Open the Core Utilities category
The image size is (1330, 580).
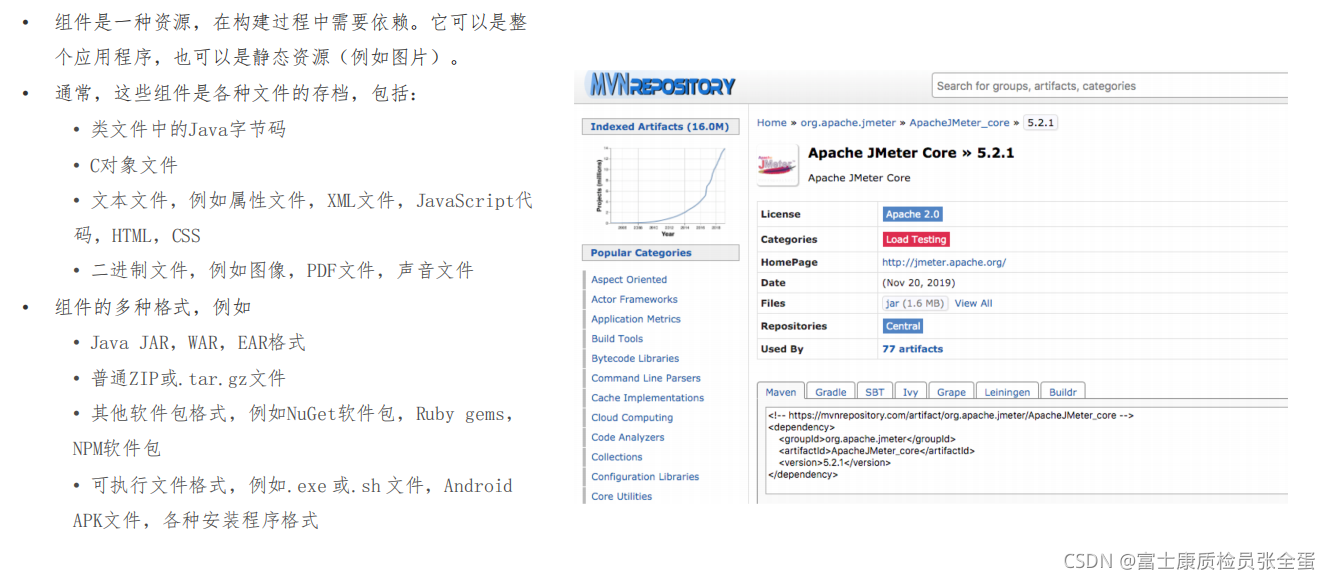[621, 496]
